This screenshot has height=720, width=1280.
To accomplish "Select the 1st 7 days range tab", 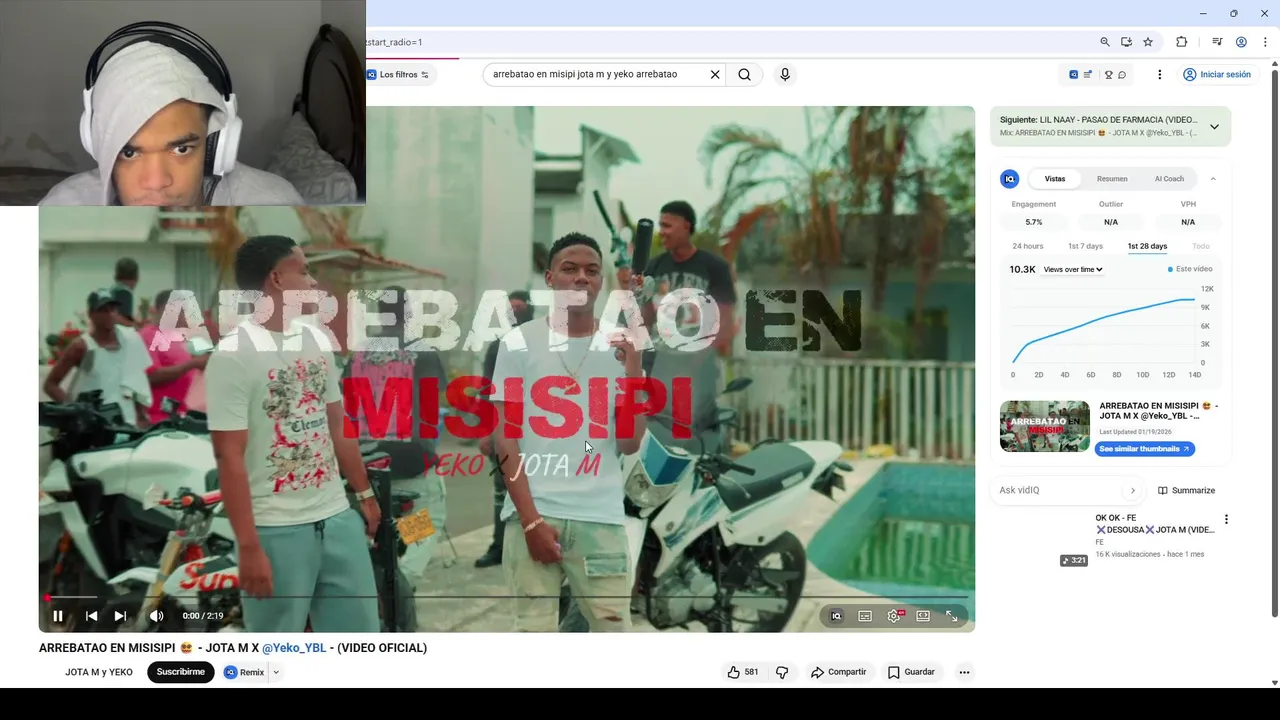I will pos(1085,246).
